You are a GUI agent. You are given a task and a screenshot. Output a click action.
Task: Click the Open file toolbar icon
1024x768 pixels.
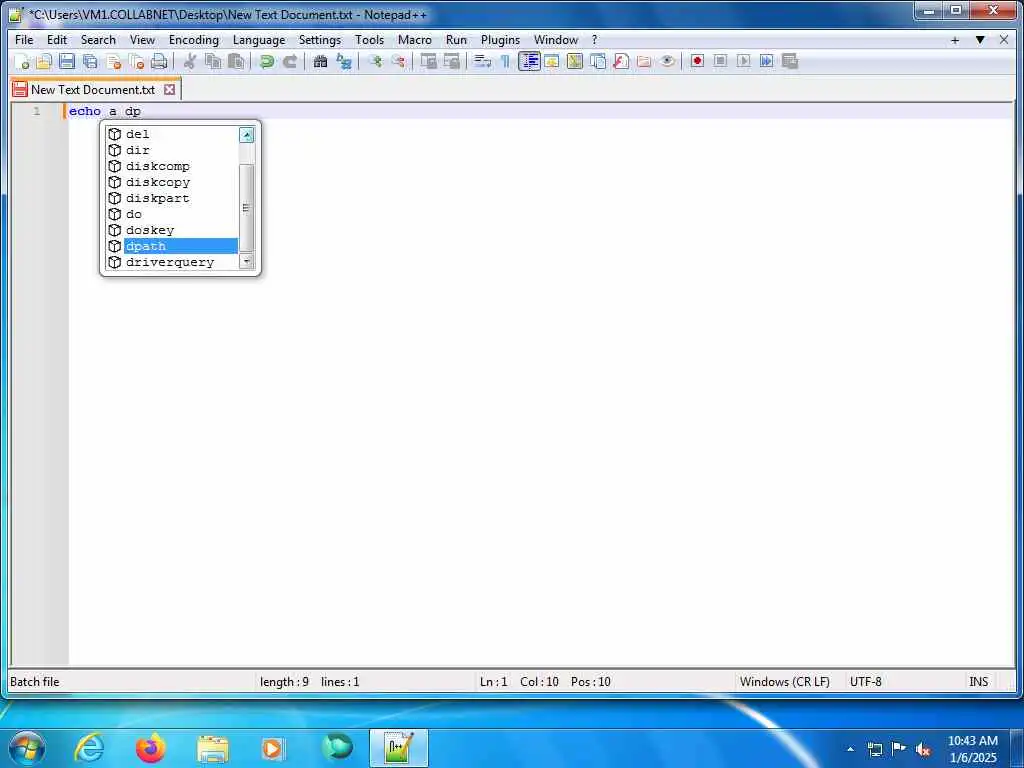pyautogui.click(x=44, y=61)
